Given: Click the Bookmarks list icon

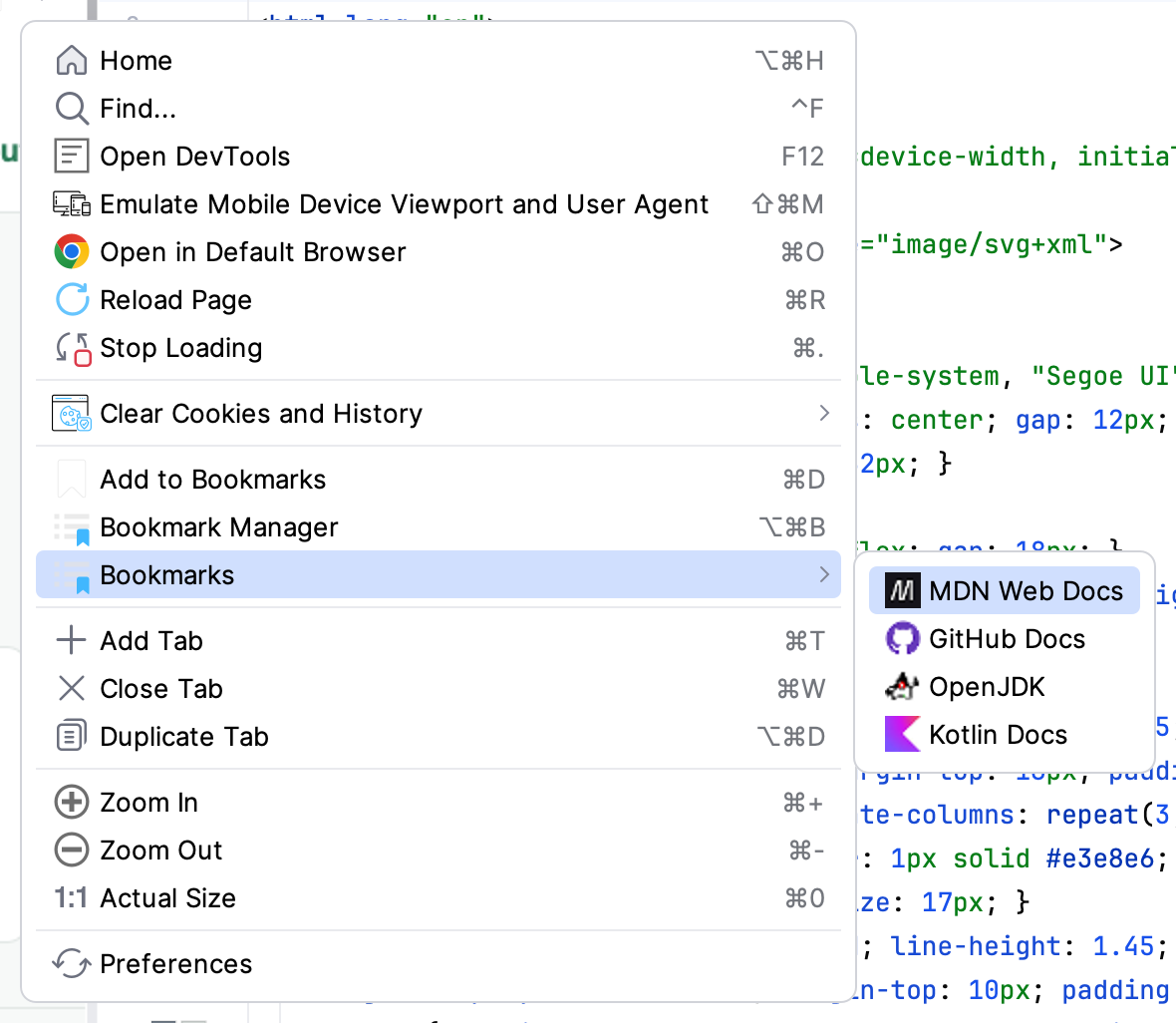Looking at the screenshot, I should [x=72, y=576].
